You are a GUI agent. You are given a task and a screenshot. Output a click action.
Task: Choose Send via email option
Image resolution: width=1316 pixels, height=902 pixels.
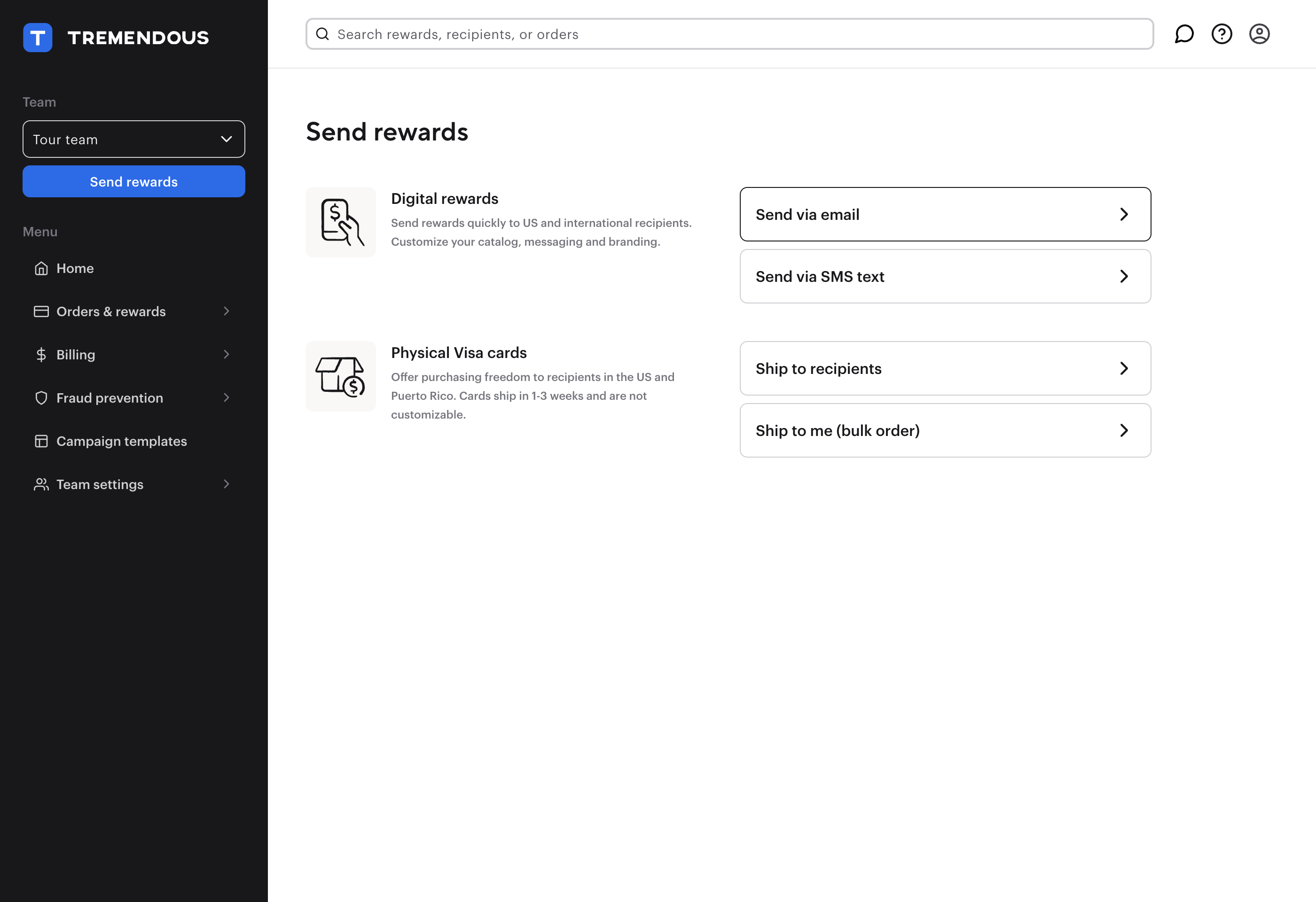click(x=945, y=215)
